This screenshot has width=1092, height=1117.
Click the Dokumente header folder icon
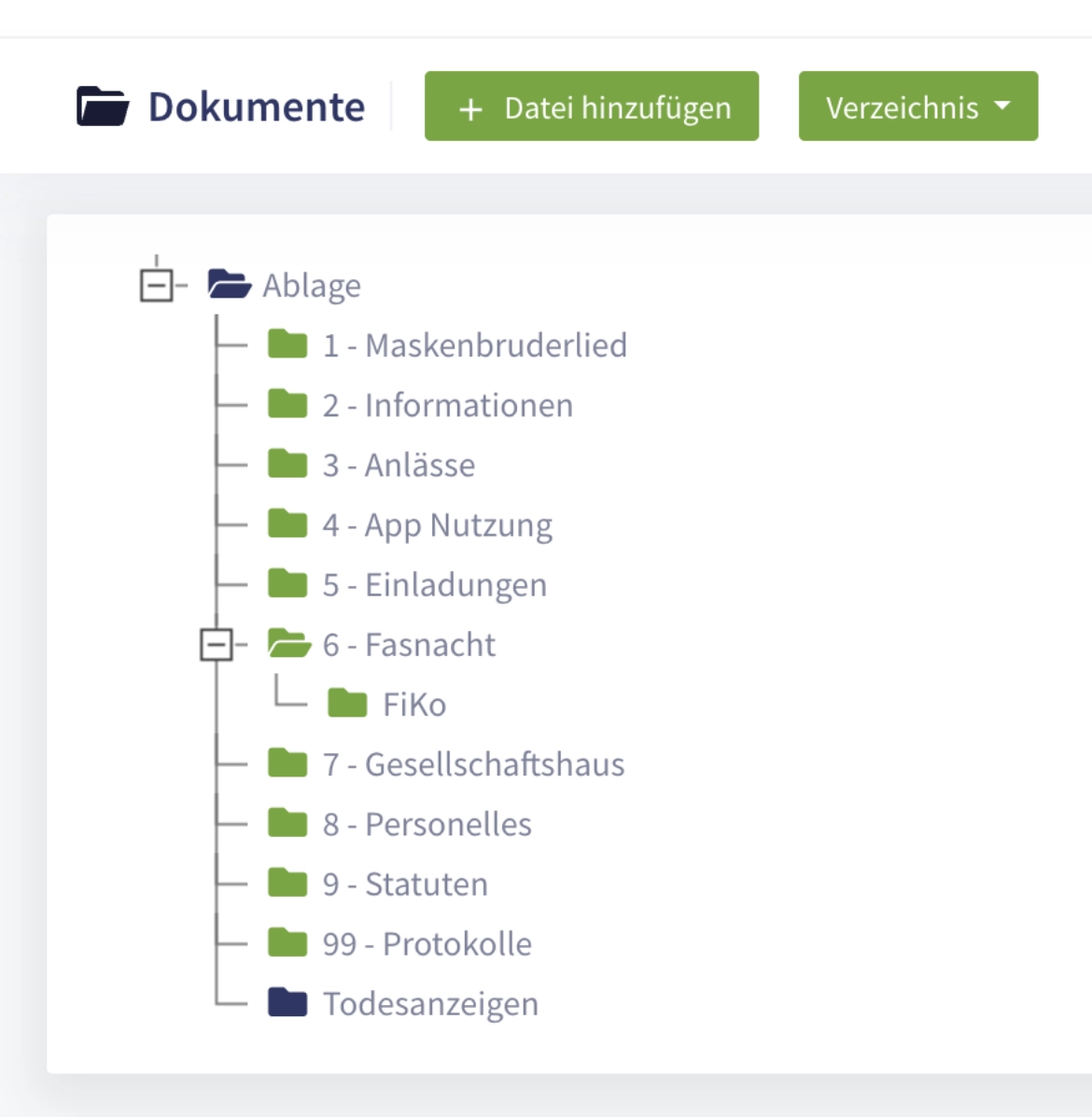point(100,105)
